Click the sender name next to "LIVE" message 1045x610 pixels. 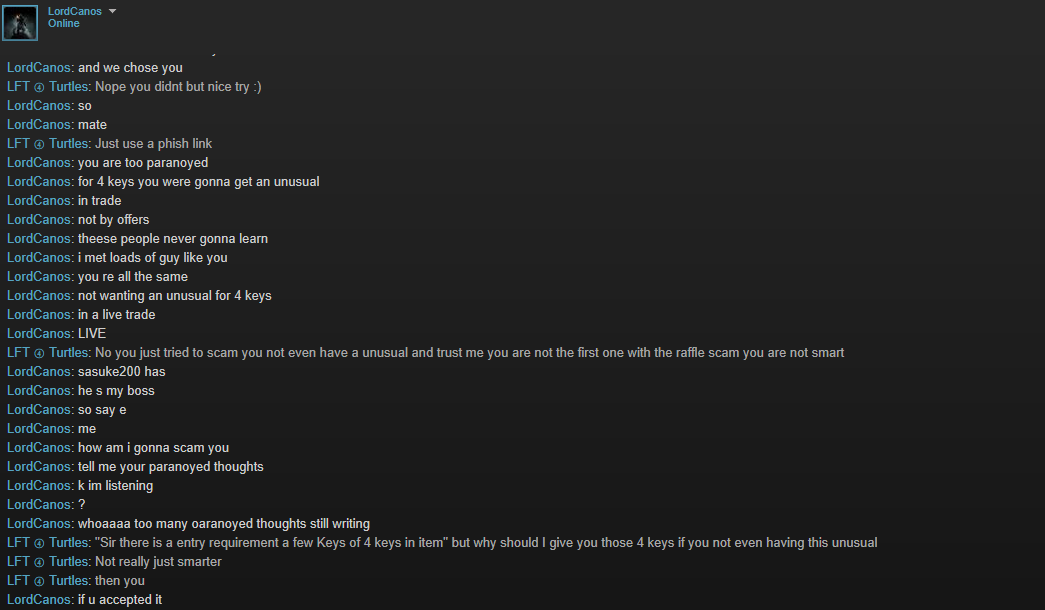click(x=39, y=334)
